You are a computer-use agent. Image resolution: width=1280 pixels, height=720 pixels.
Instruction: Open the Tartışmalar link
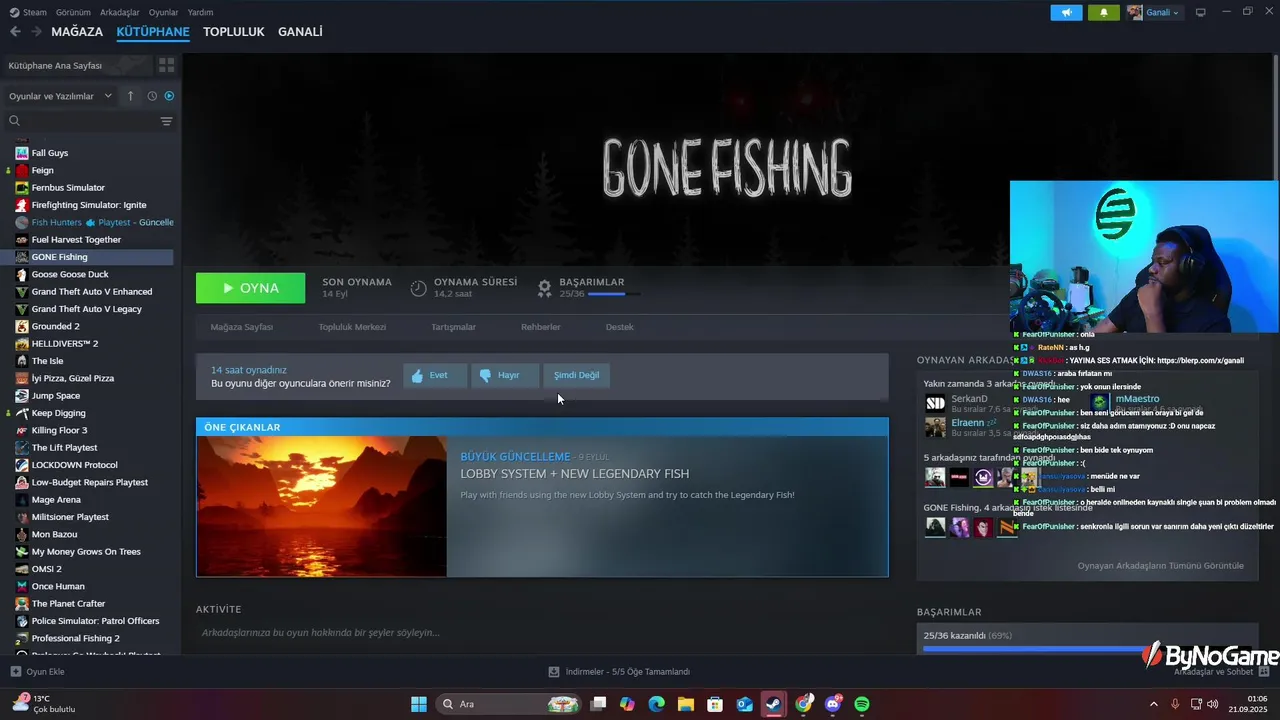(453, 327)
